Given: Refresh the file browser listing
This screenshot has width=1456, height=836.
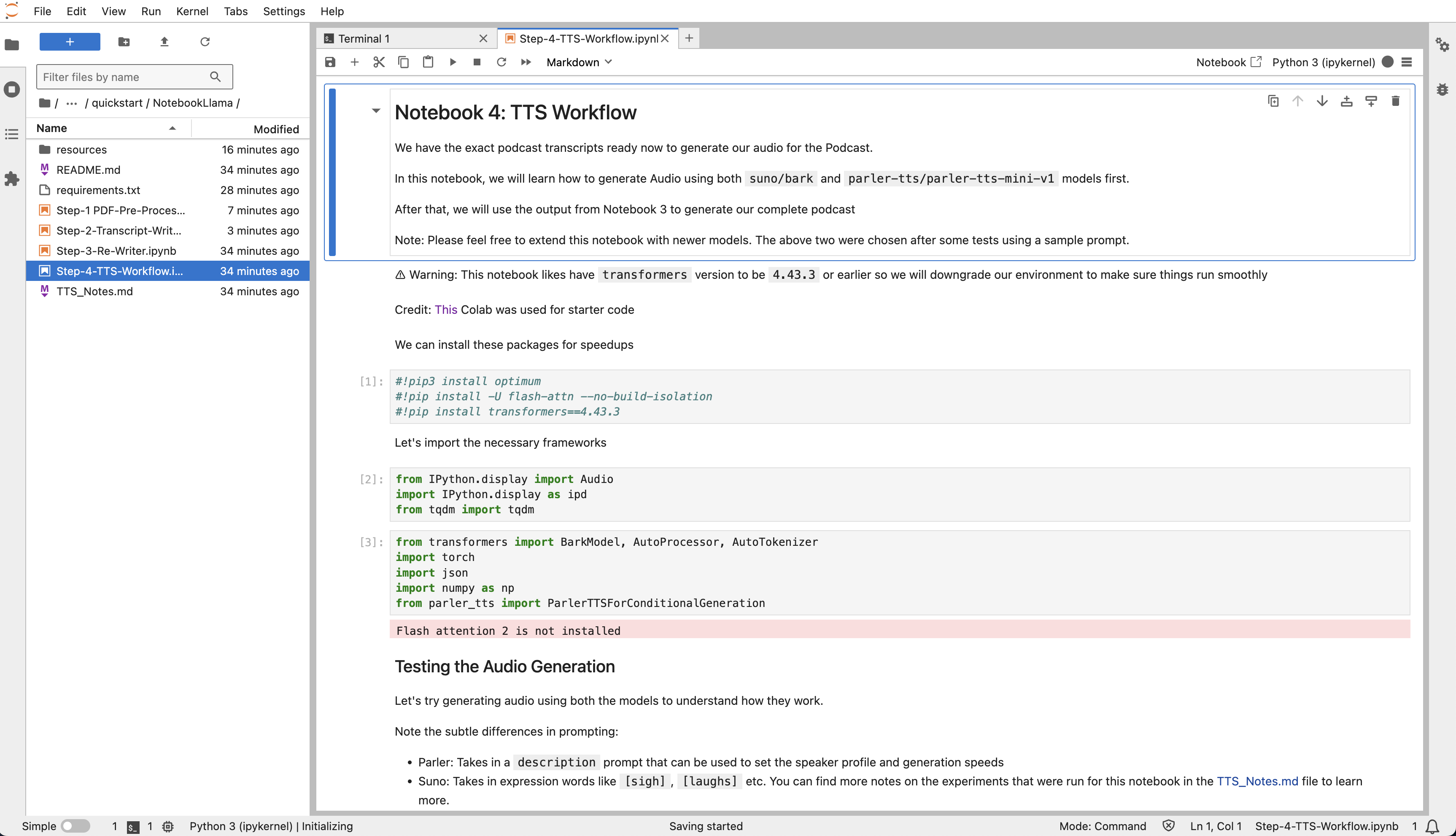Looking at the screenshot, I should coord(205,41).
